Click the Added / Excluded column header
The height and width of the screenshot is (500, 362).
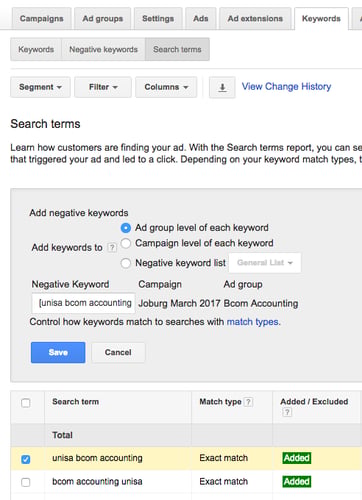[314, 402]
